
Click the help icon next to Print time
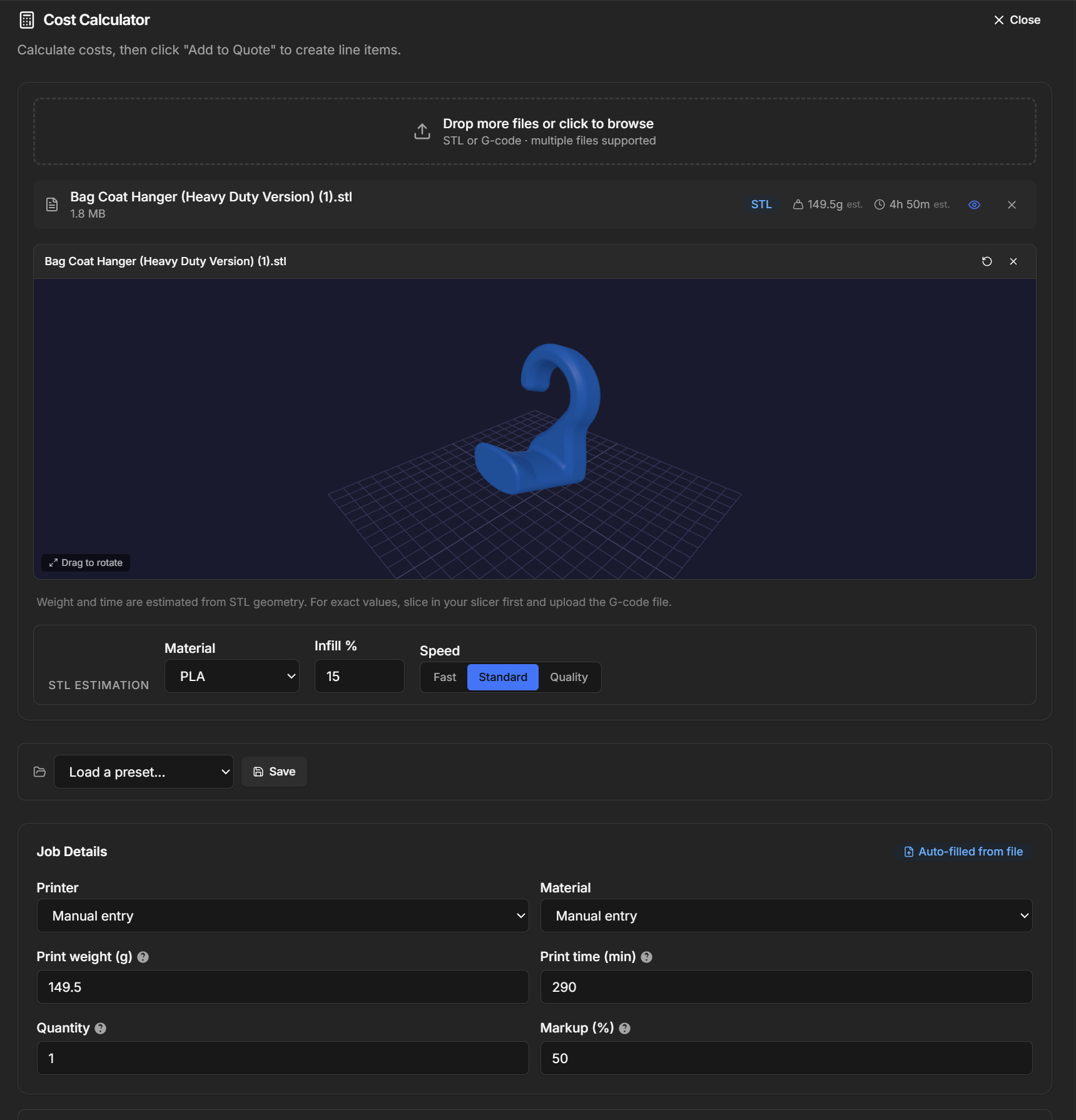[x=647, y=957]
